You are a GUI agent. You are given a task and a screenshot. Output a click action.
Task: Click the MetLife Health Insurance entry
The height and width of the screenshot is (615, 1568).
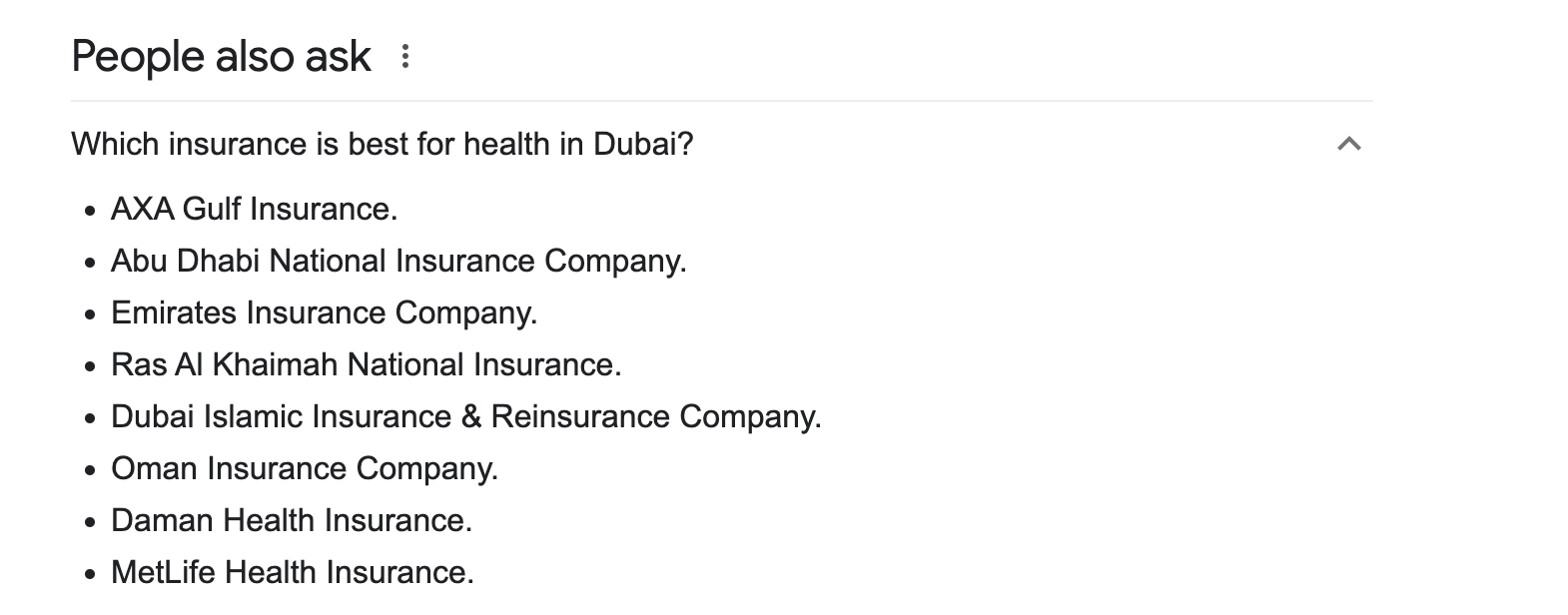point(293,572)
